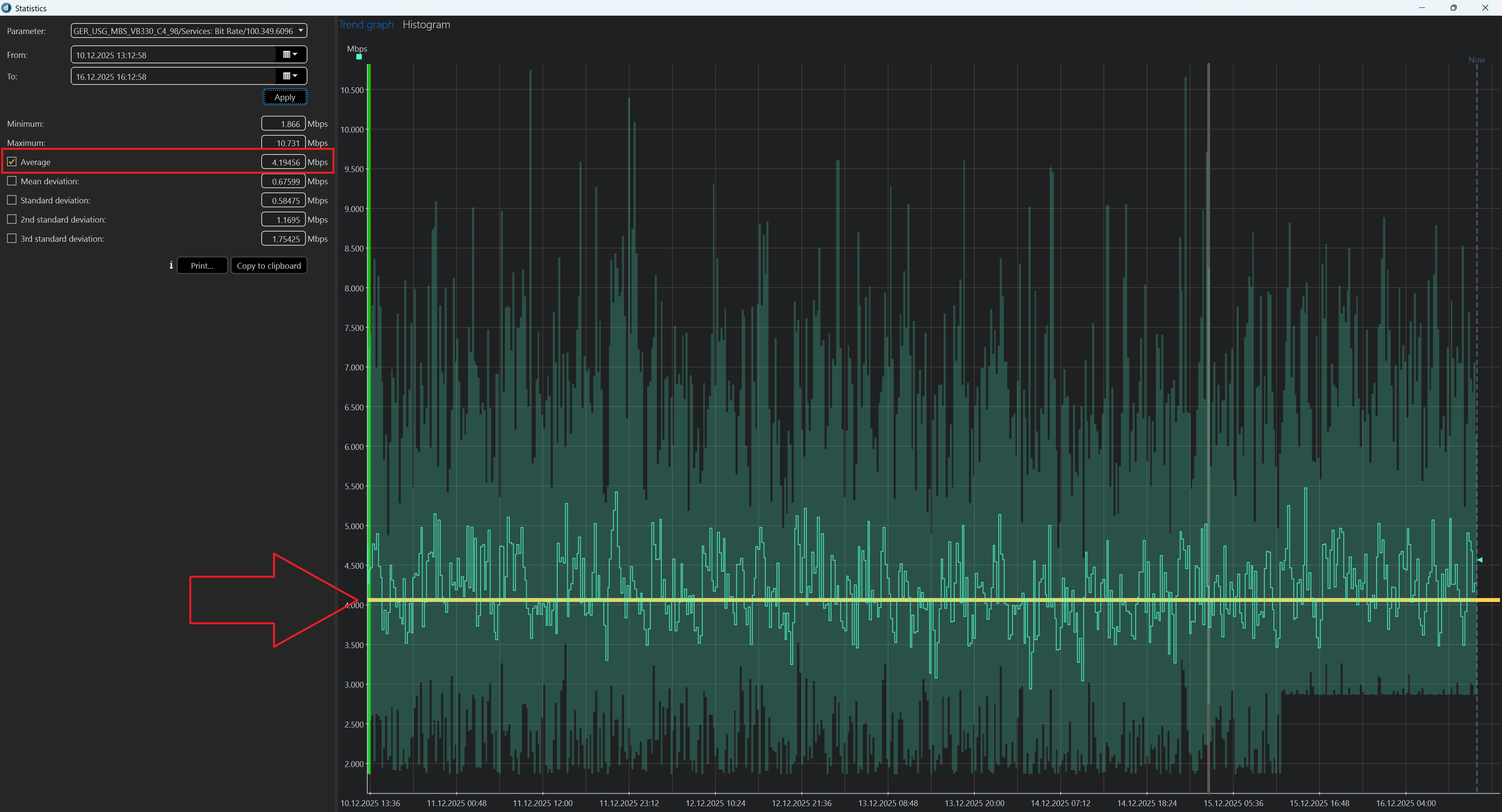This screenshot has width=1502, height=812.
Task: Click the small teal arrow marker at the right edge of the graph
Action: pyautogui.click(x=1480, y=560)
